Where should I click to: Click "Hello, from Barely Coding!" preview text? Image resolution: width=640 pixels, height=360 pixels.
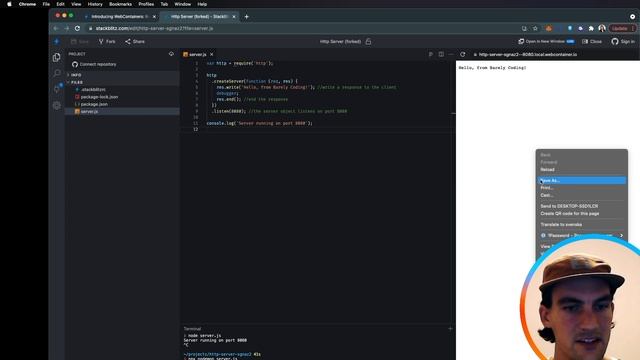[x=492, y=68]
